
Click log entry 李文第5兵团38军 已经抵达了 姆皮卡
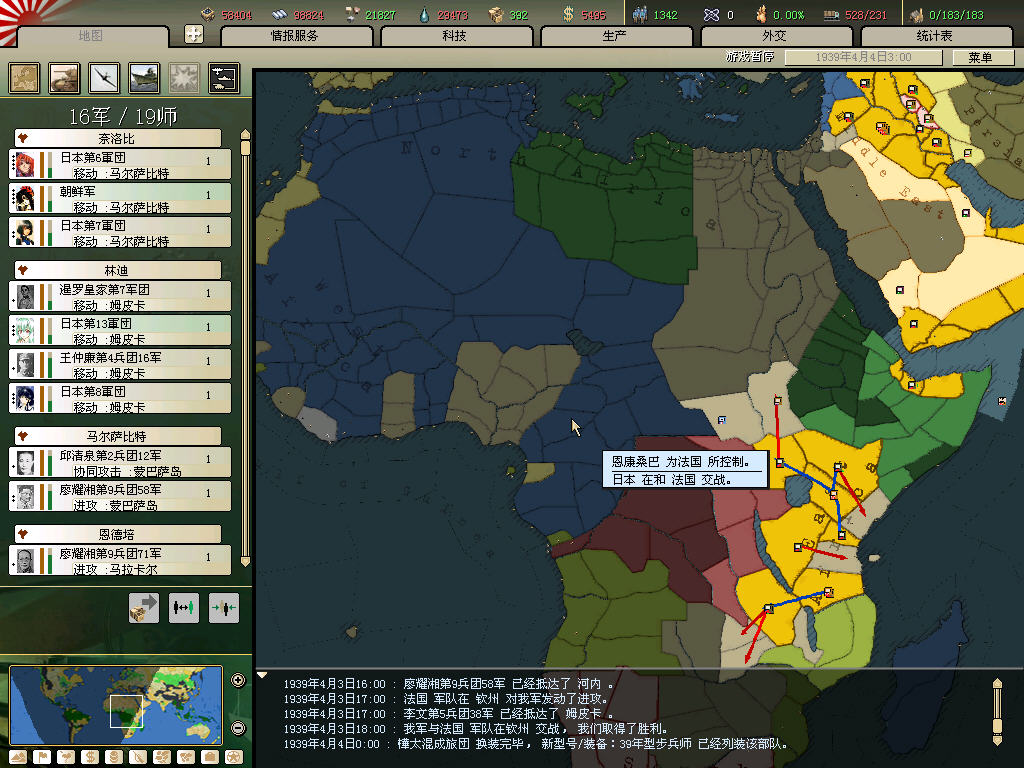[448, 714]
